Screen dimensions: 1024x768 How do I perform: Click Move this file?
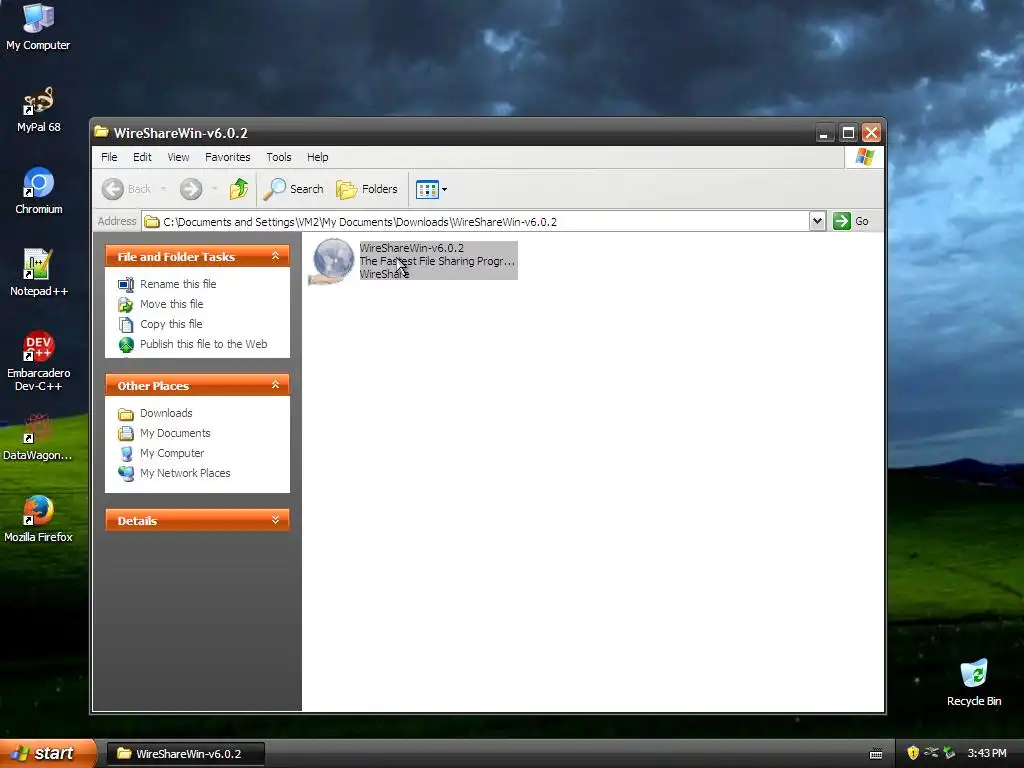(x=161, y=304)
